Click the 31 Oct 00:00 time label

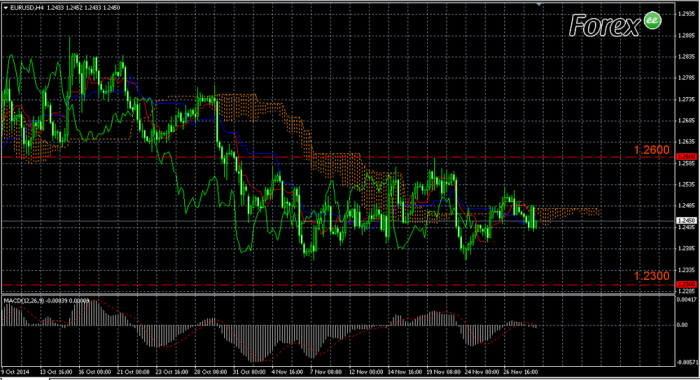(x=249, y=372)
